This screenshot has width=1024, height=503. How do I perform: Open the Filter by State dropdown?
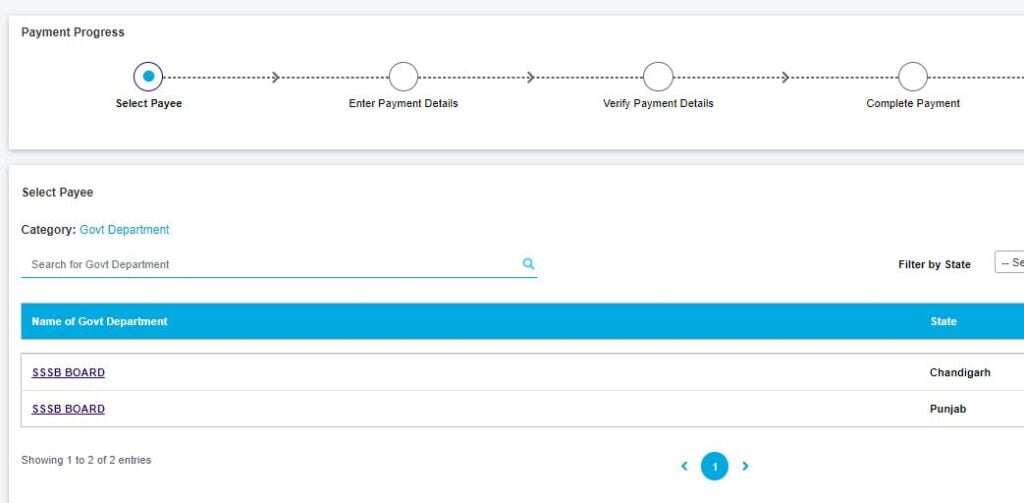(x=1008, y=263)
